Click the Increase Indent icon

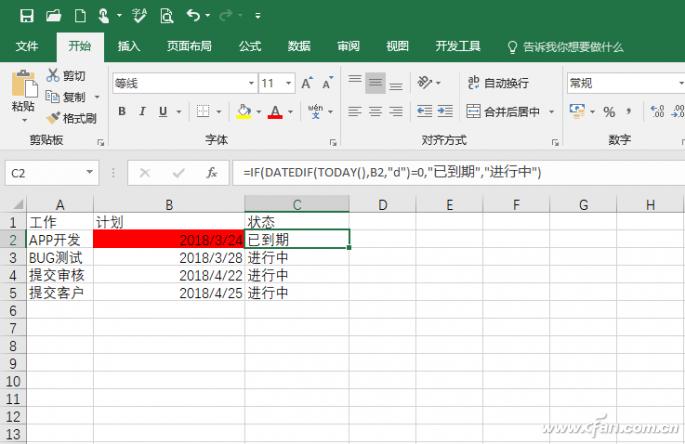[445, 111]
